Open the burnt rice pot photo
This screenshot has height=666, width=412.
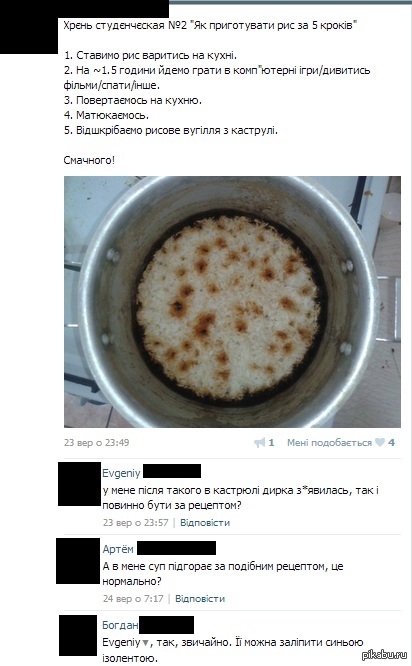pos(232,302)
